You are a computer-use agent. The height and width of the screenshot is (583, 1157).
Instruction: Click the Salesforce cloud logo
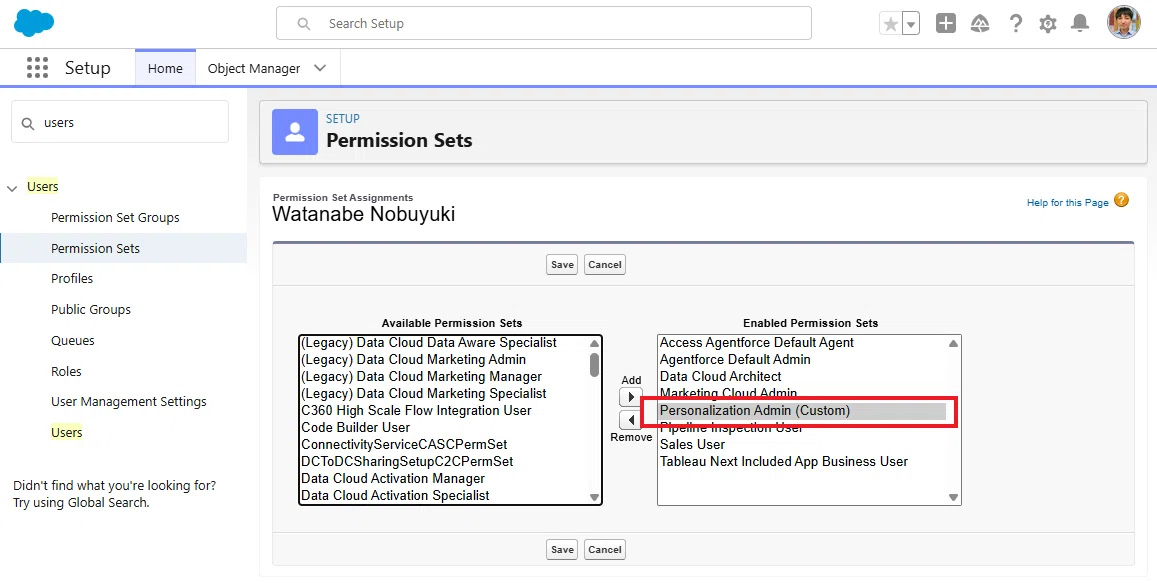[x=34, y=23]
